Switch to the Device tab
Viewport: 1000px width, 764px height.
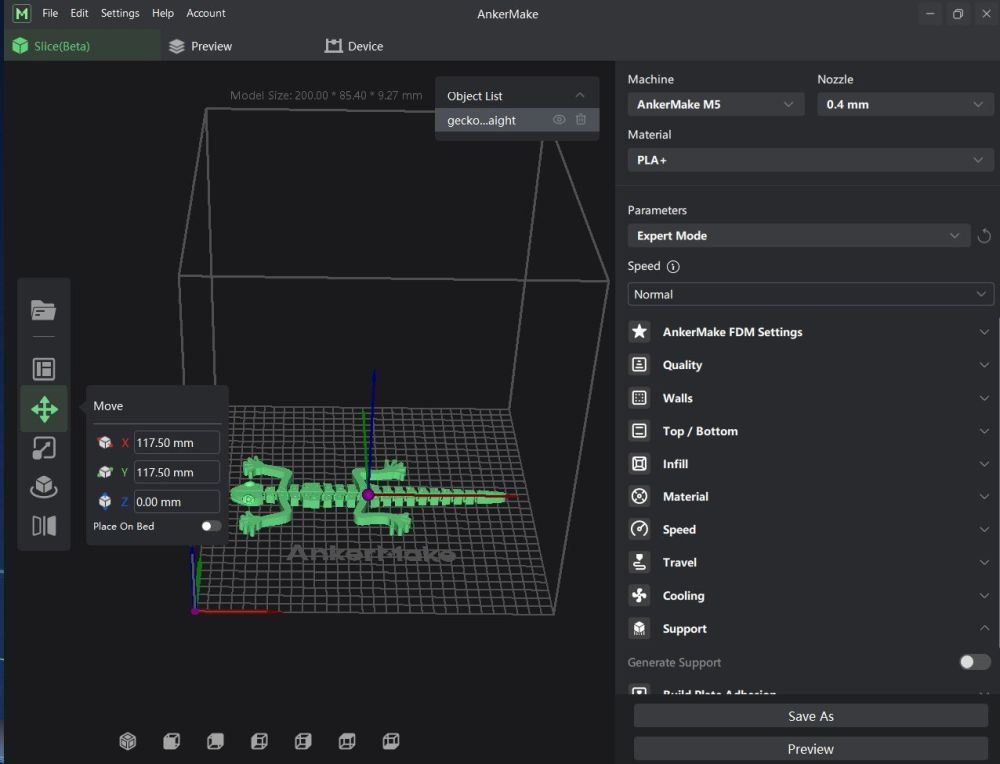354,46
